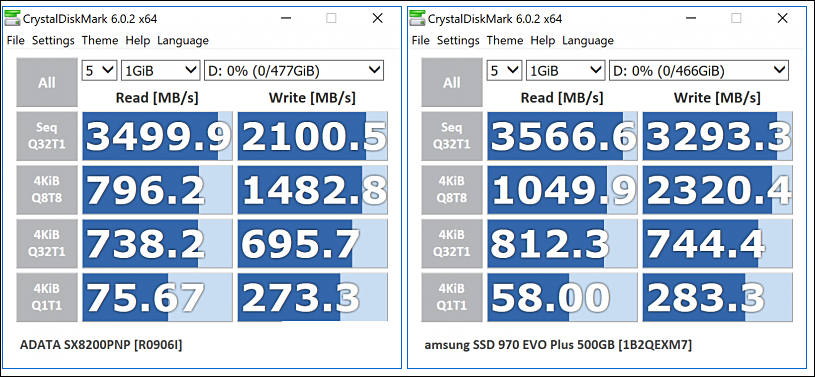Click the 1482.8 write result

[313, 190]
